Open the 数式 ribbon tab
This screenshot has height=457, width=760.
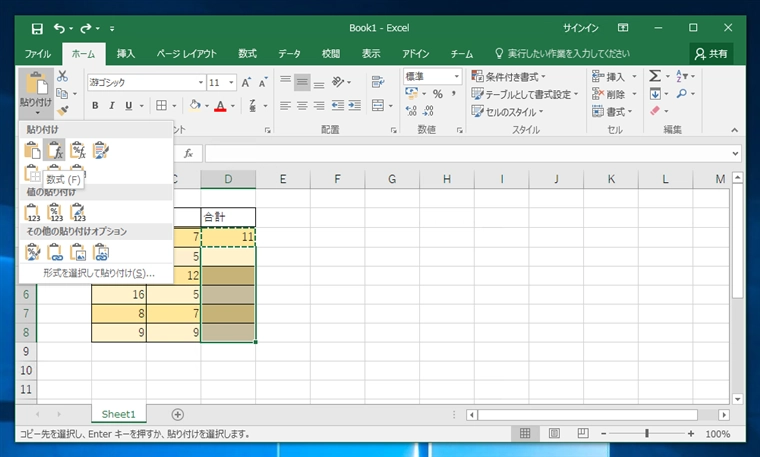(247, 53)
